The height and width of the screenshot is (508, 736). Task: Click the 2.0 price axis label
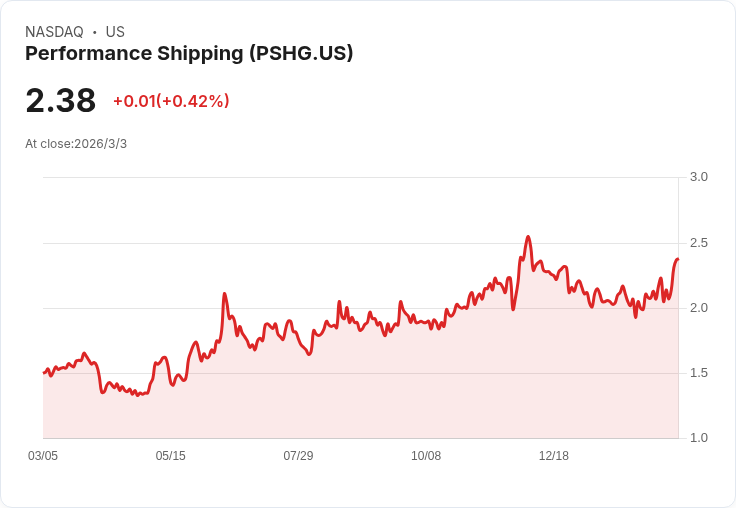pos(699,308)
